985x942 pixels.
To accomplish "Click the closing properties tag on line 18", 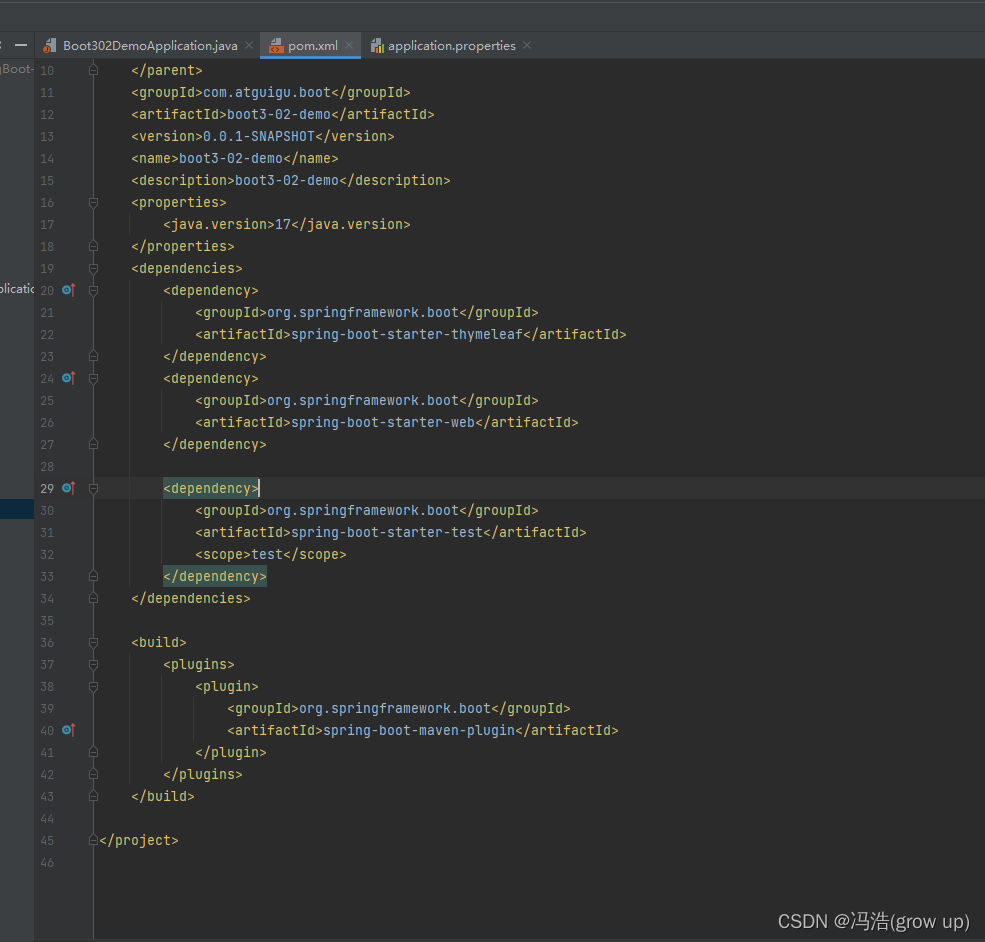I will [x=183, y=246].
